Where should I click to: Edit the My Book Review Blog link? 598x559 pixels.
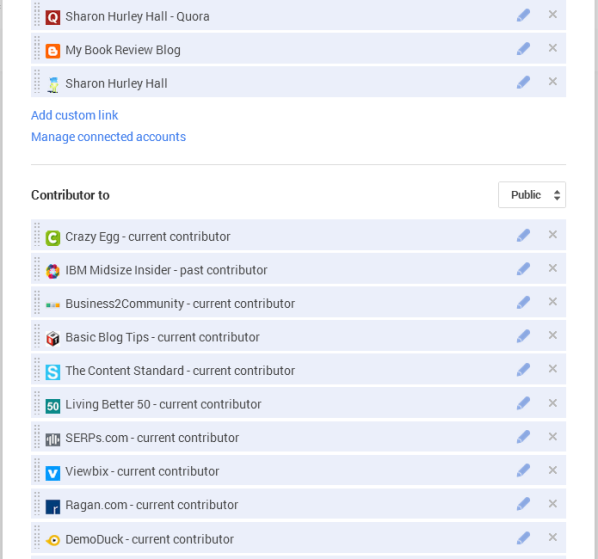523,48
